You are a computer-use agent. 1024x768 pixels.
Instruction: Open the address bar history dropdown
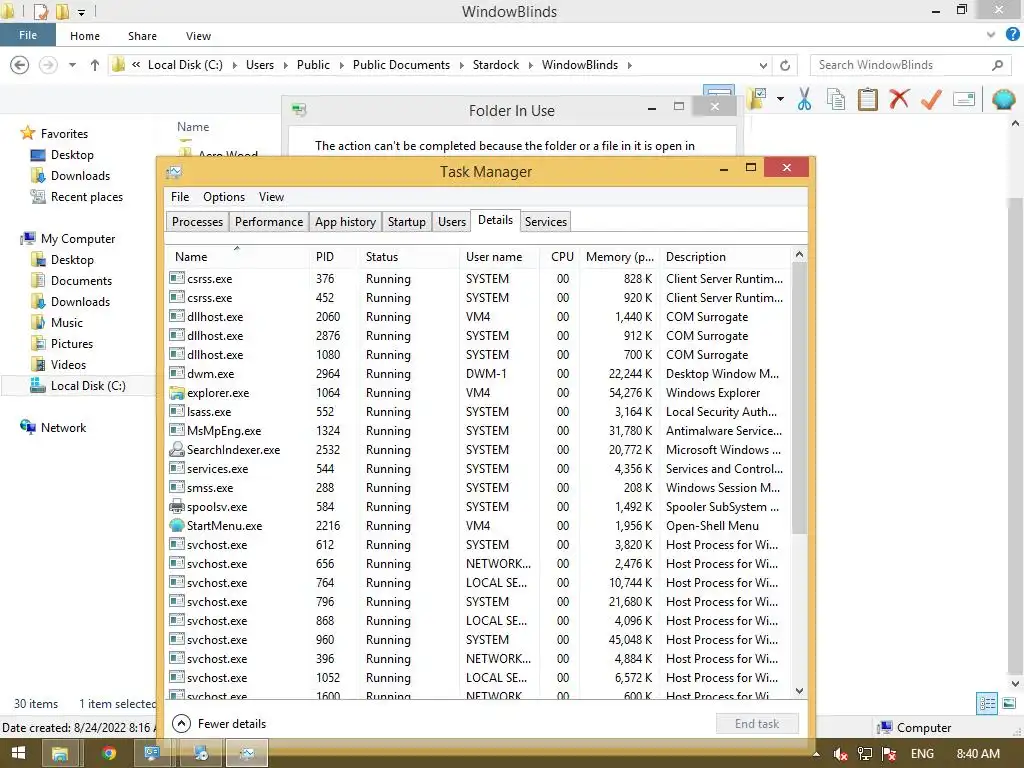coord(763,65)
